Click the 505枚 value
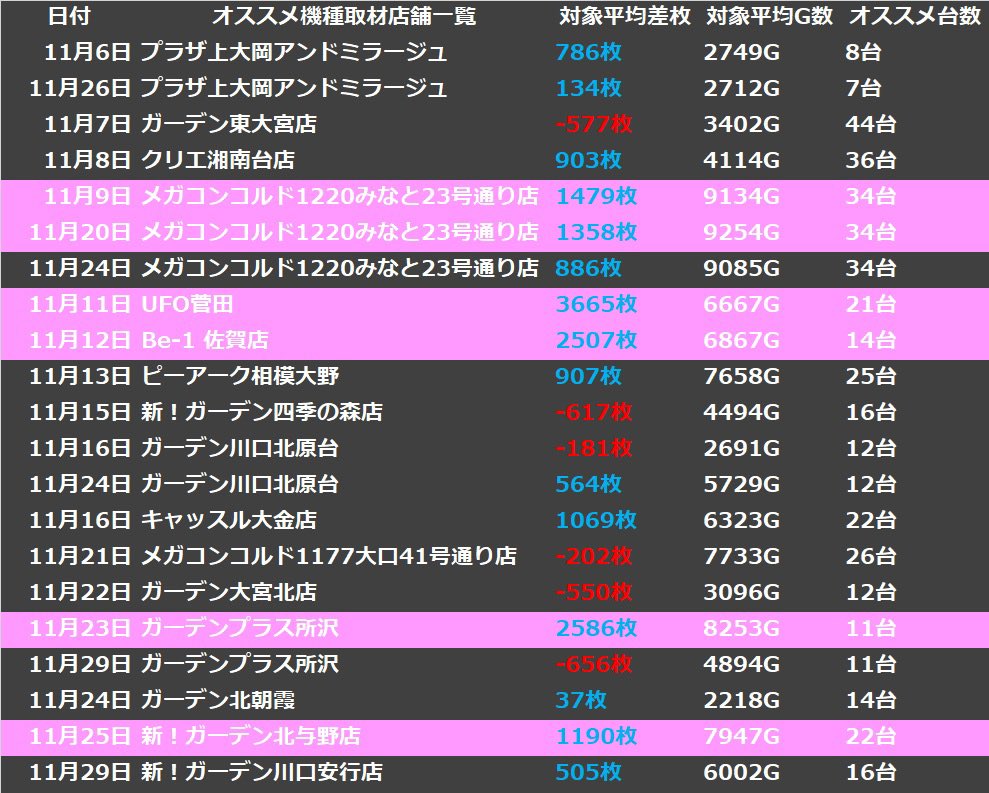The height and width of the screenshot is (793, 989). 588,772
